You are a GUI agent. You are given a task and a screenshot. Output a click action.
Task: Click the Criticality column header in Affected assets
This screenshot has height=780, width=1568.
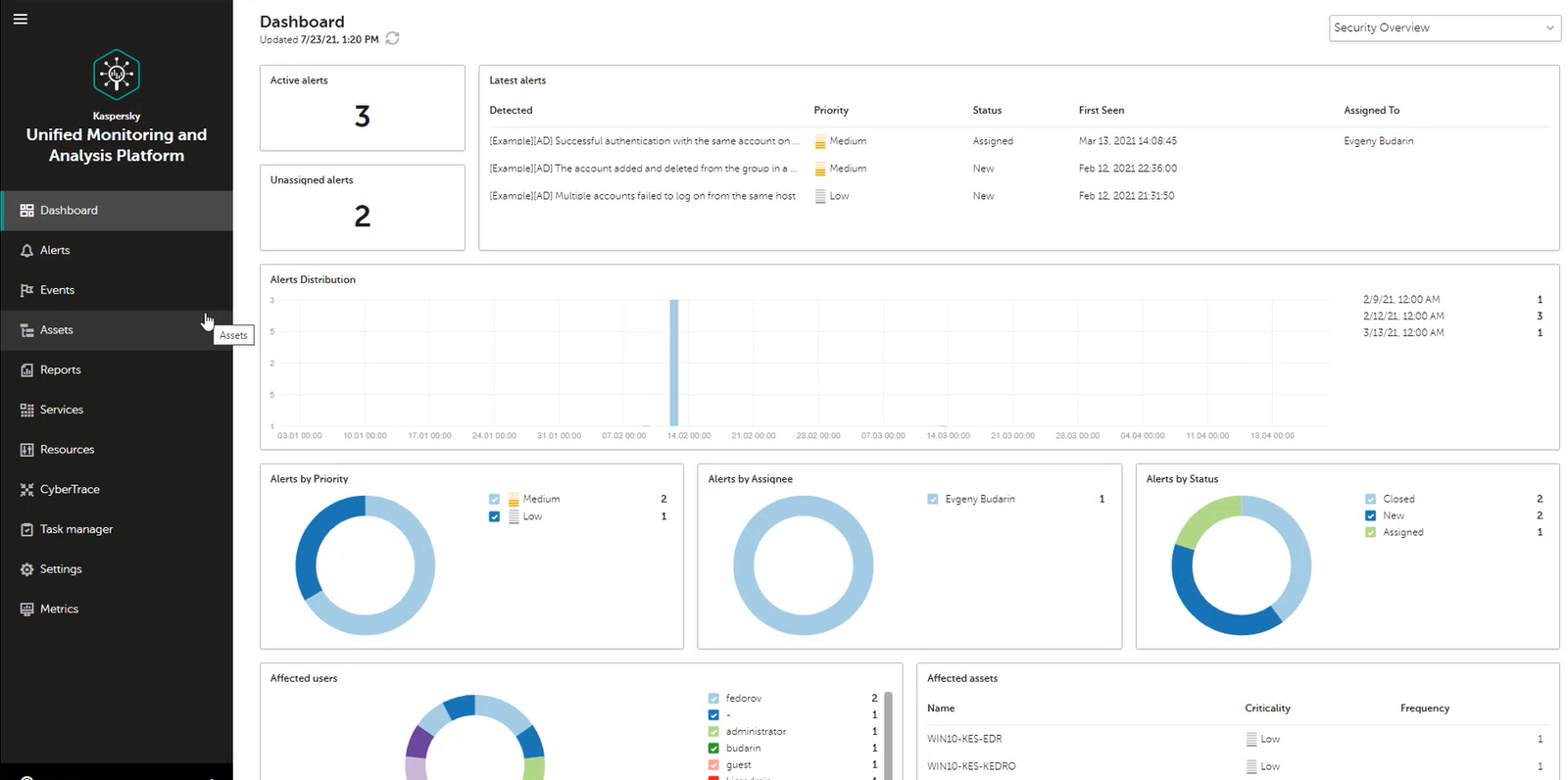1267,708
